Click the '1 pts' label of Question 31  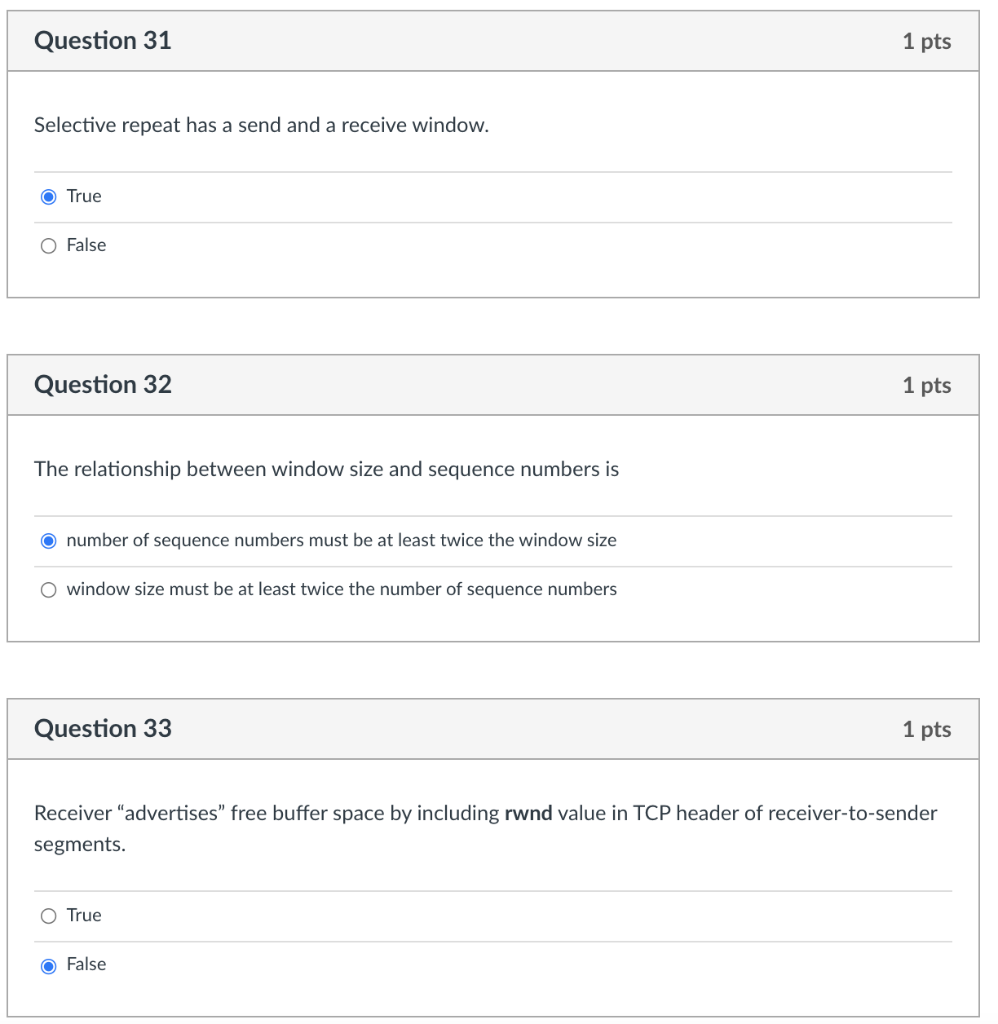927,41
